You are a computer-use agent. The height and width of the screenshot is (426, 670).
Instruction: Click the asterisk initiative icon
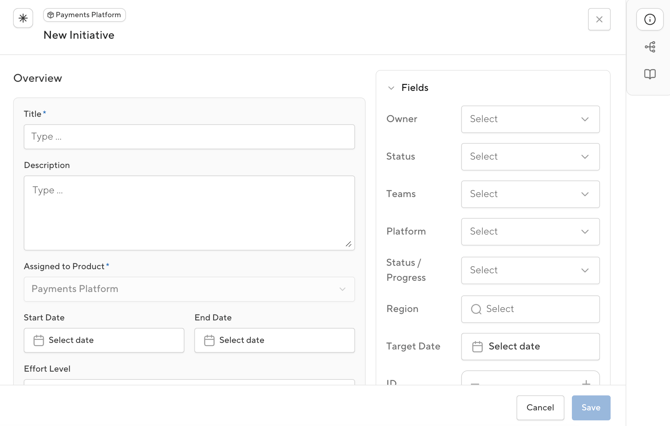(x=23, y=18)
